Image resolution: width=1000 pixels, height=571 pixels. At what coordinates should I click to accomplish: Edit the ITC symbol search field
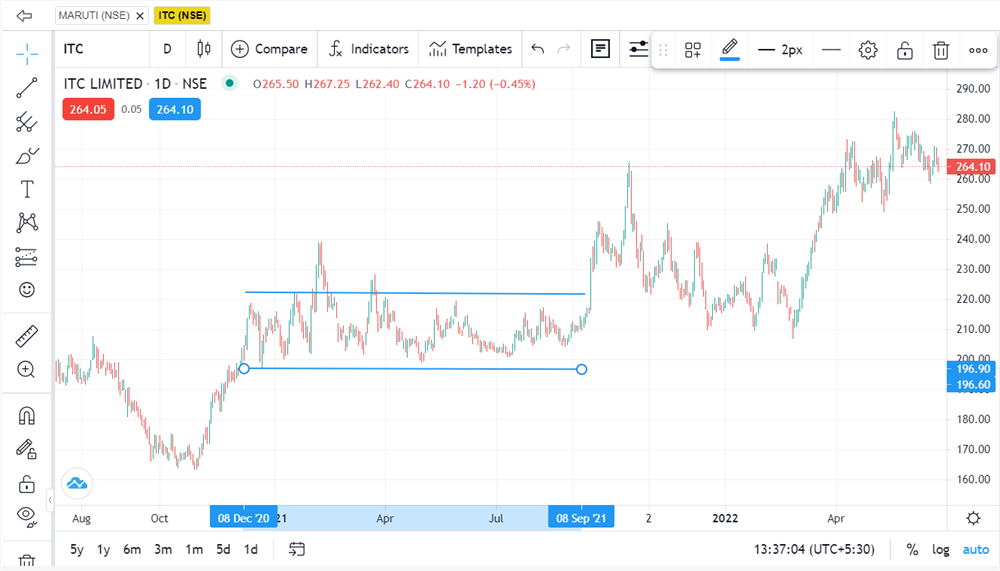(102, 49)
